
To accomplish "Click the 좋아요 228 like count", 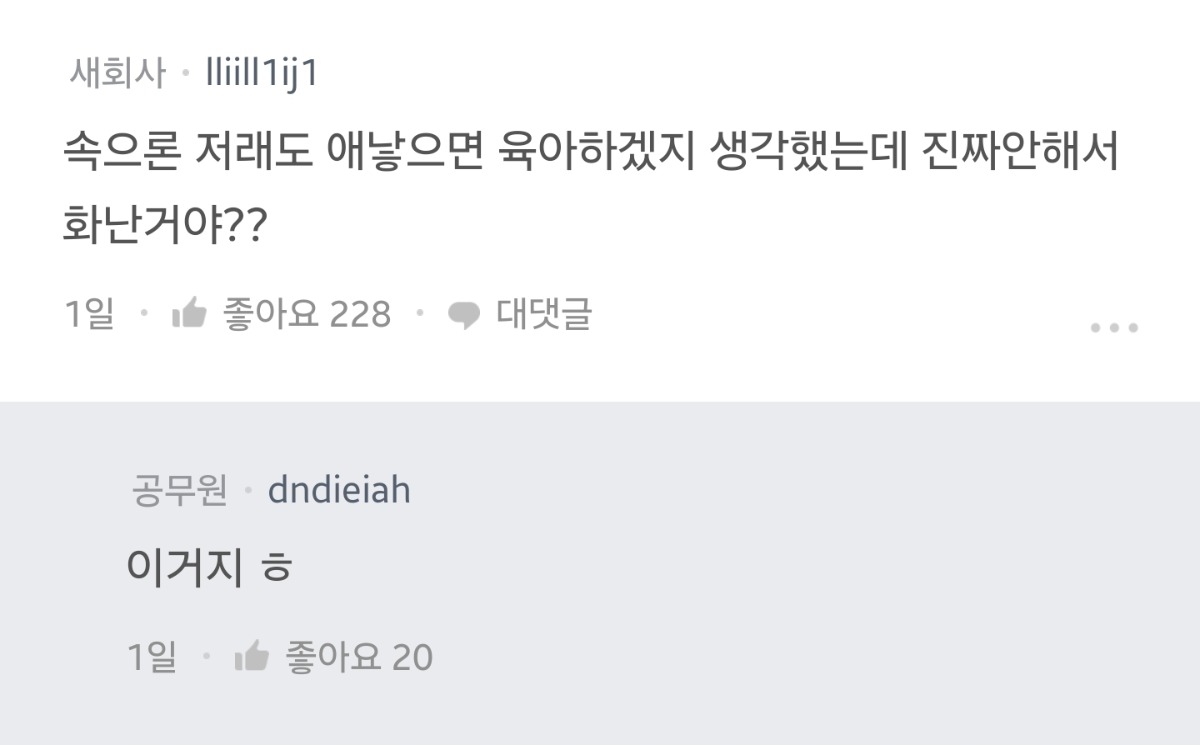I will point(307,314).
